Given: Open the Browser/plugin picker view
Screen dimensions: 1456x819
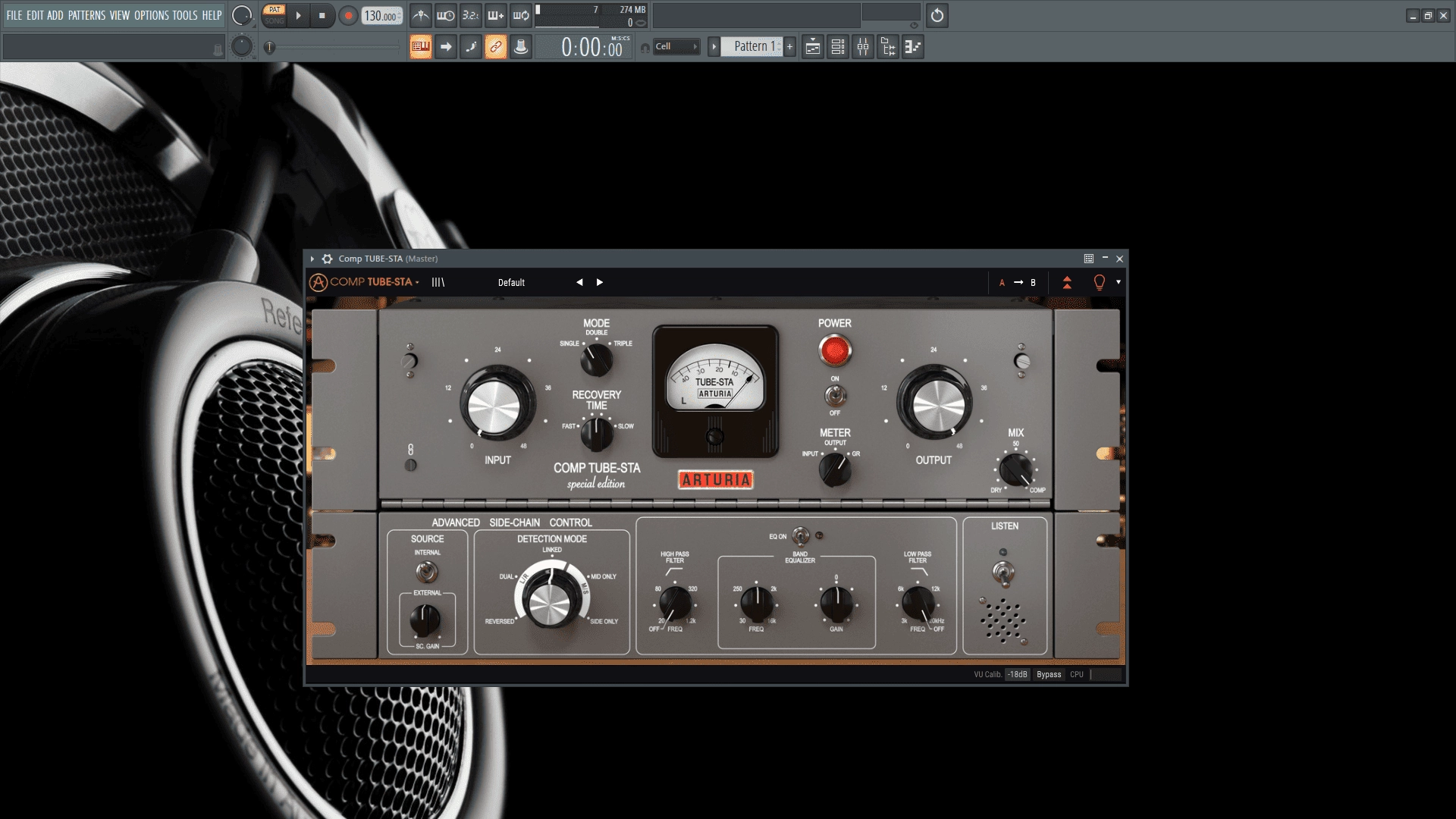Looking at the screenshot, I should [x=888, y=47].
